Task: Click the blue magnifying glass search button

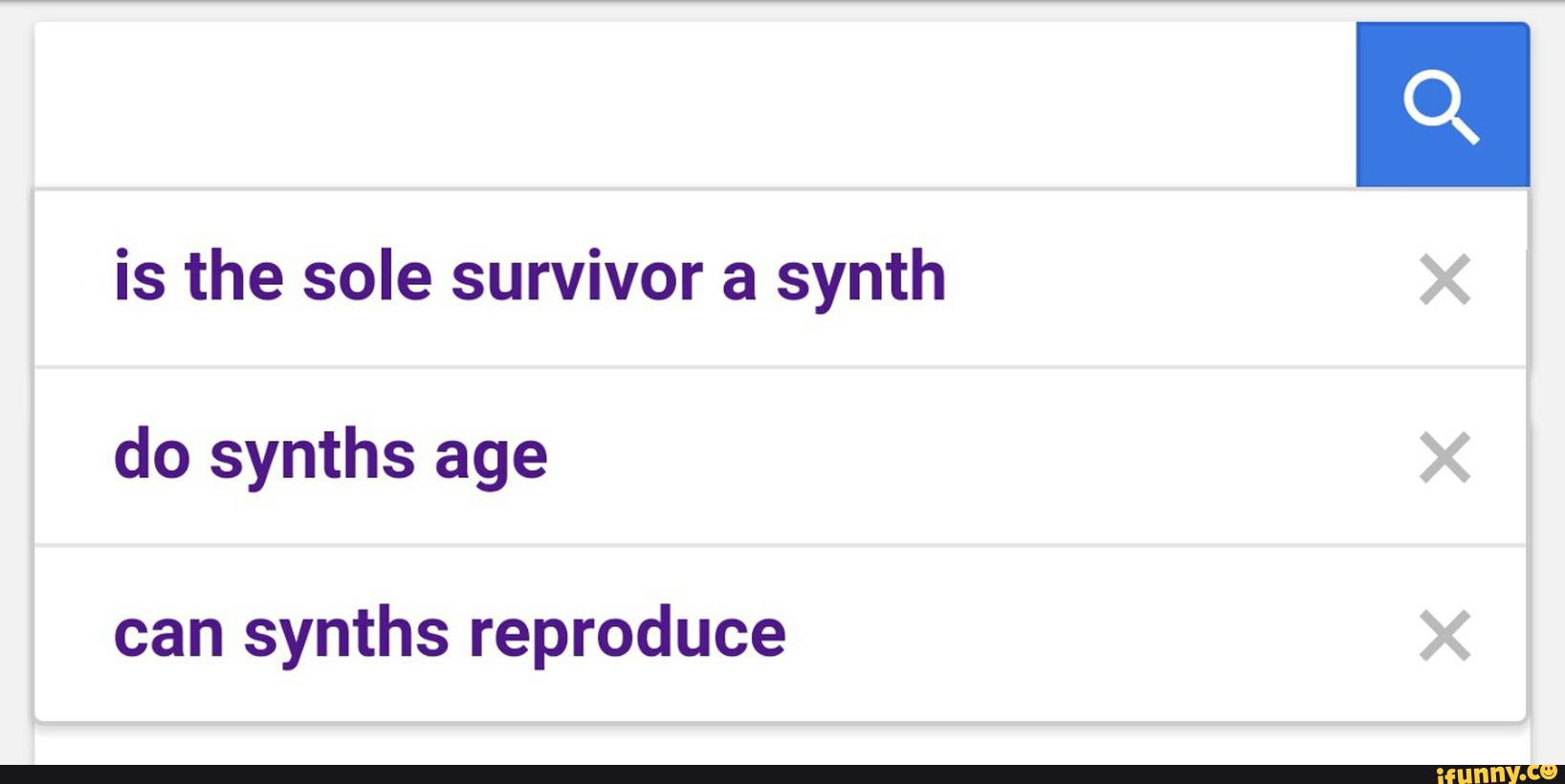Action: (1442, 105)
